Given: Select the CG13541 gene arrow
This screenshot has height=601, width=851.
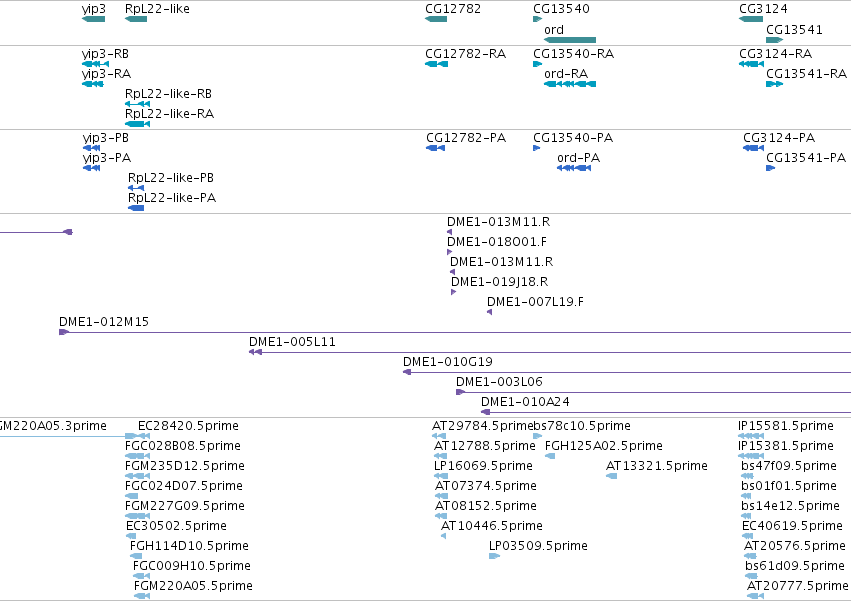Looking at the screenshot, I should [774, 40].
